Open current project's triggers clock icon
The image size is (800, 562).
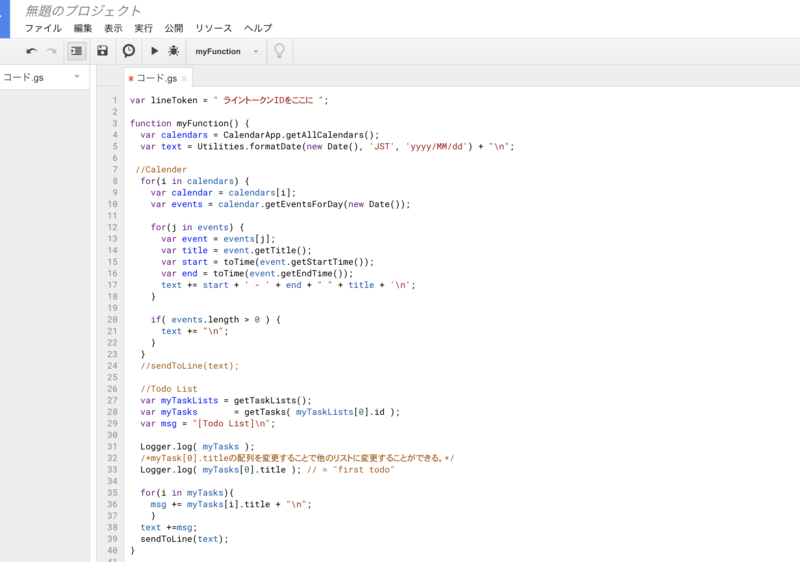129,50
